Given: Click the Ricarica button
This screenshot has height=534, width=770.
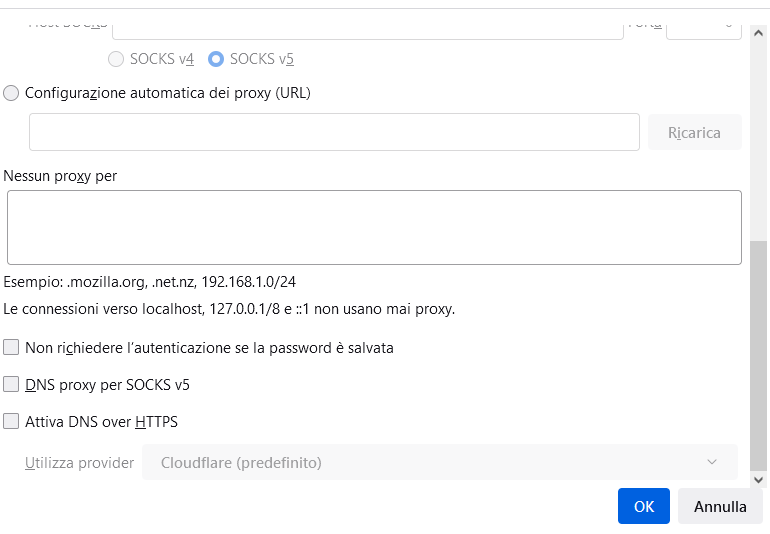Looking at the screenshot, I should 694,132.
